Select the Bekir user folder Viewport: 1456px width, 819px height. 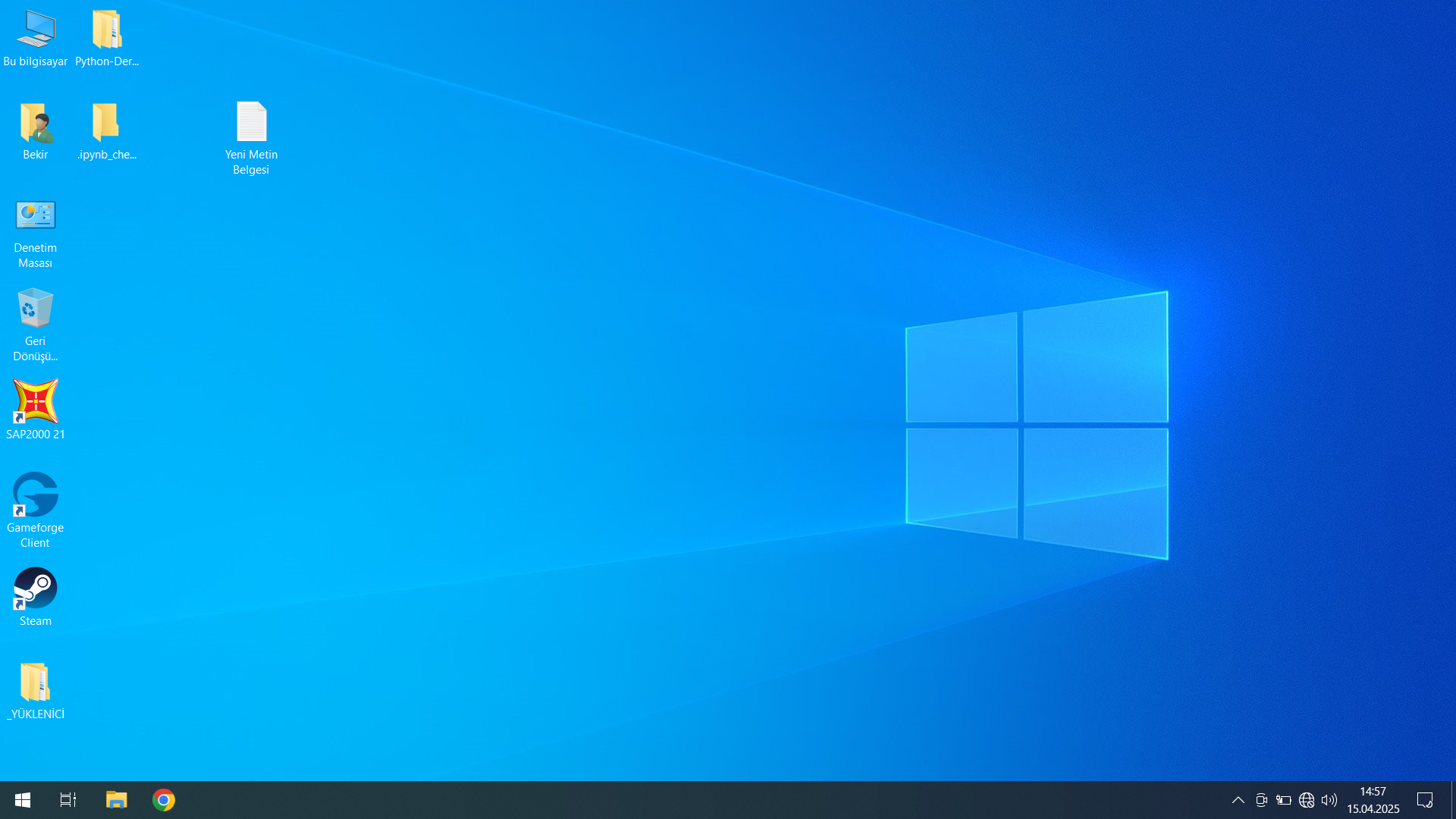[36, 124]
